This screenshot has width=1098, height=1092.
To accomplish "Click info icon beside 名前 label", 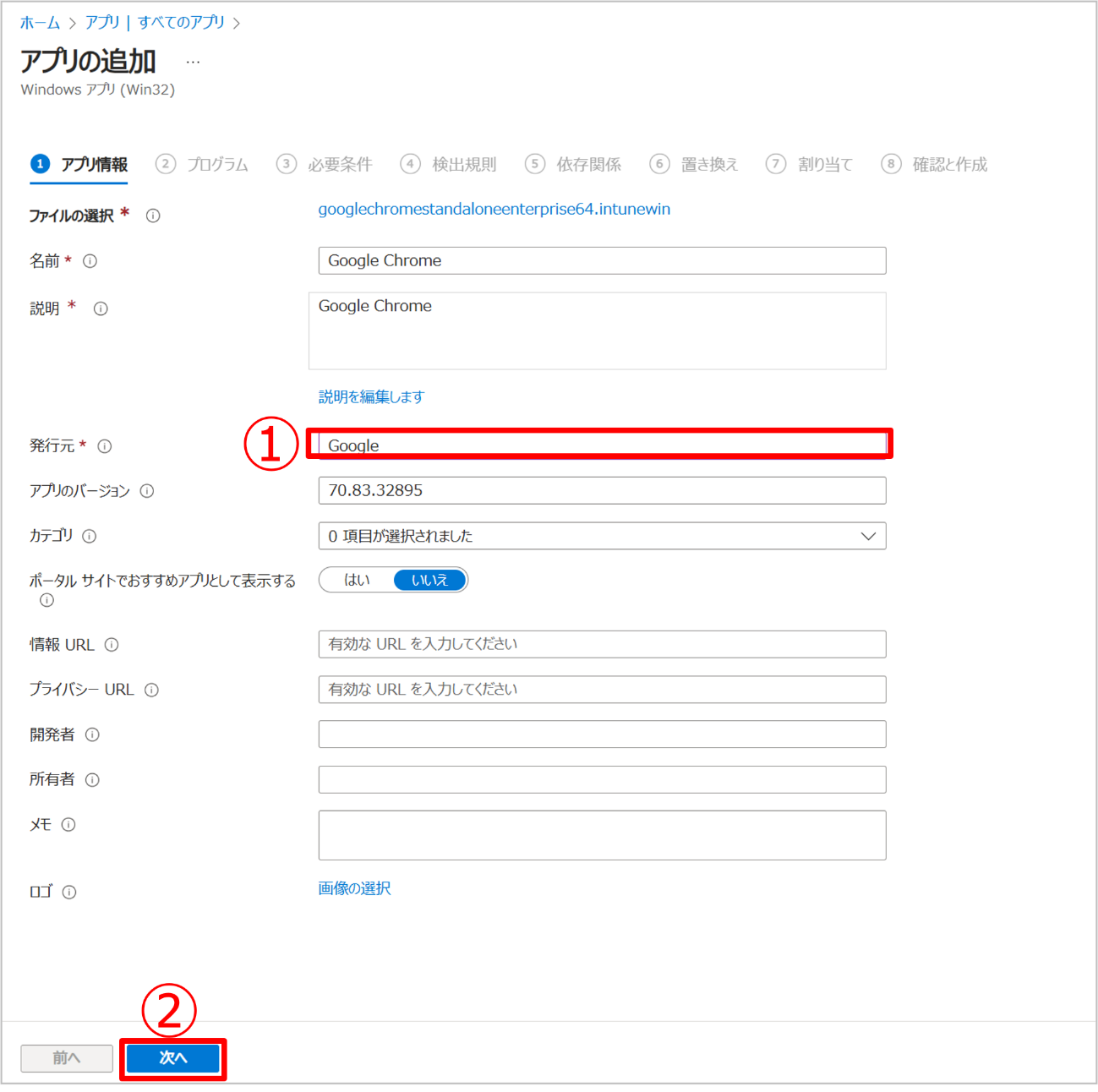I will point(90,261).
